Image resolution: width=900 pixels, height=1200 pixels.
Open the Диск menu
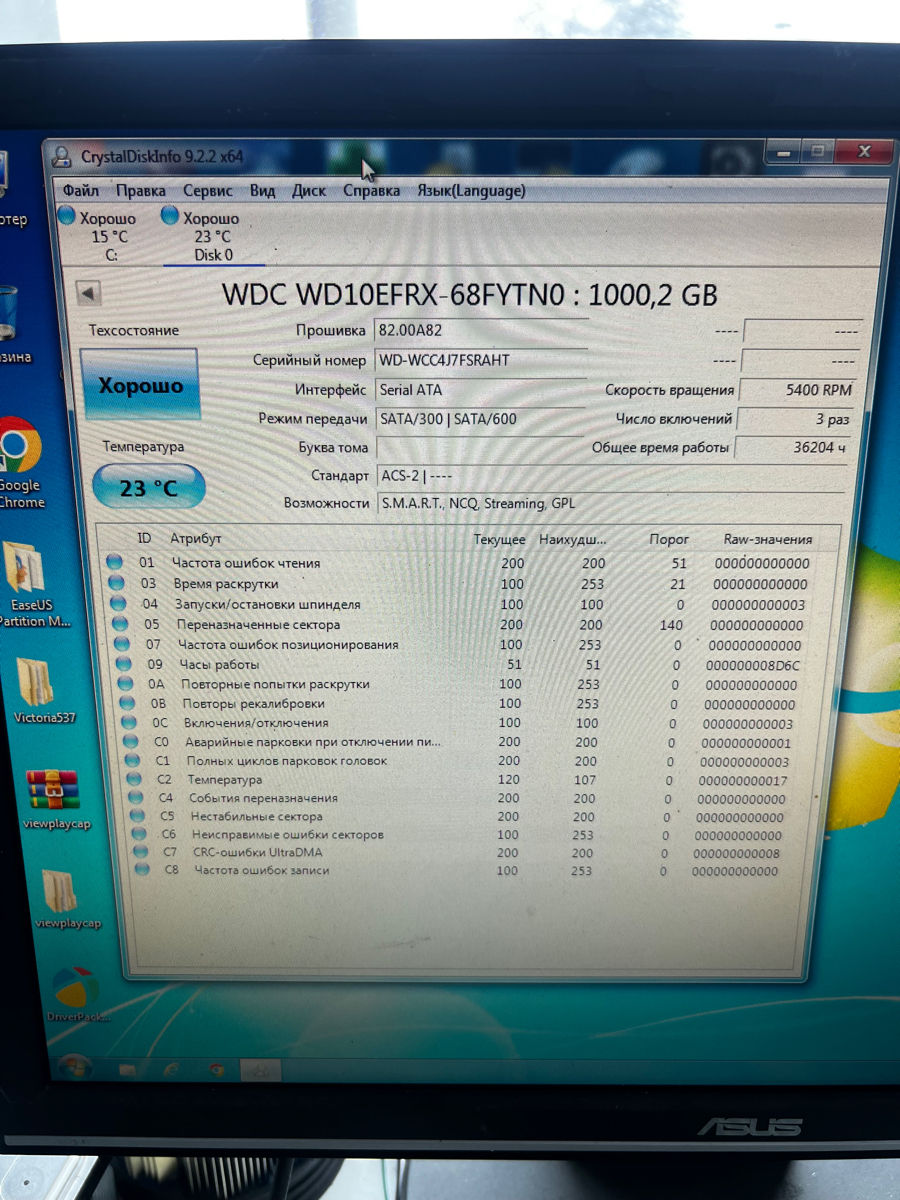point(309,190)
